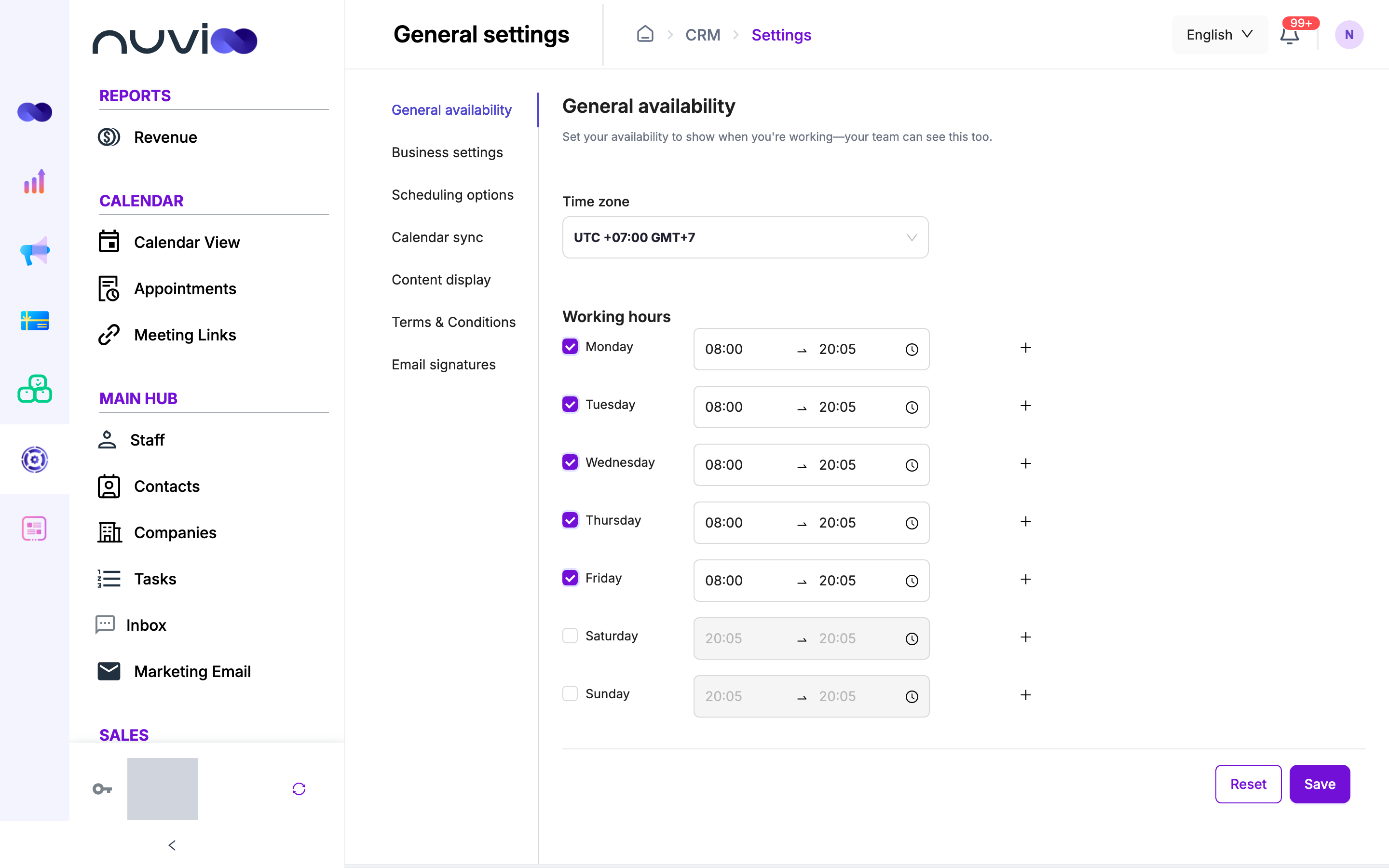This screenshot has width=1389, height=868.
Task: Click the Thursday end time 20:05
Action: 837,522
